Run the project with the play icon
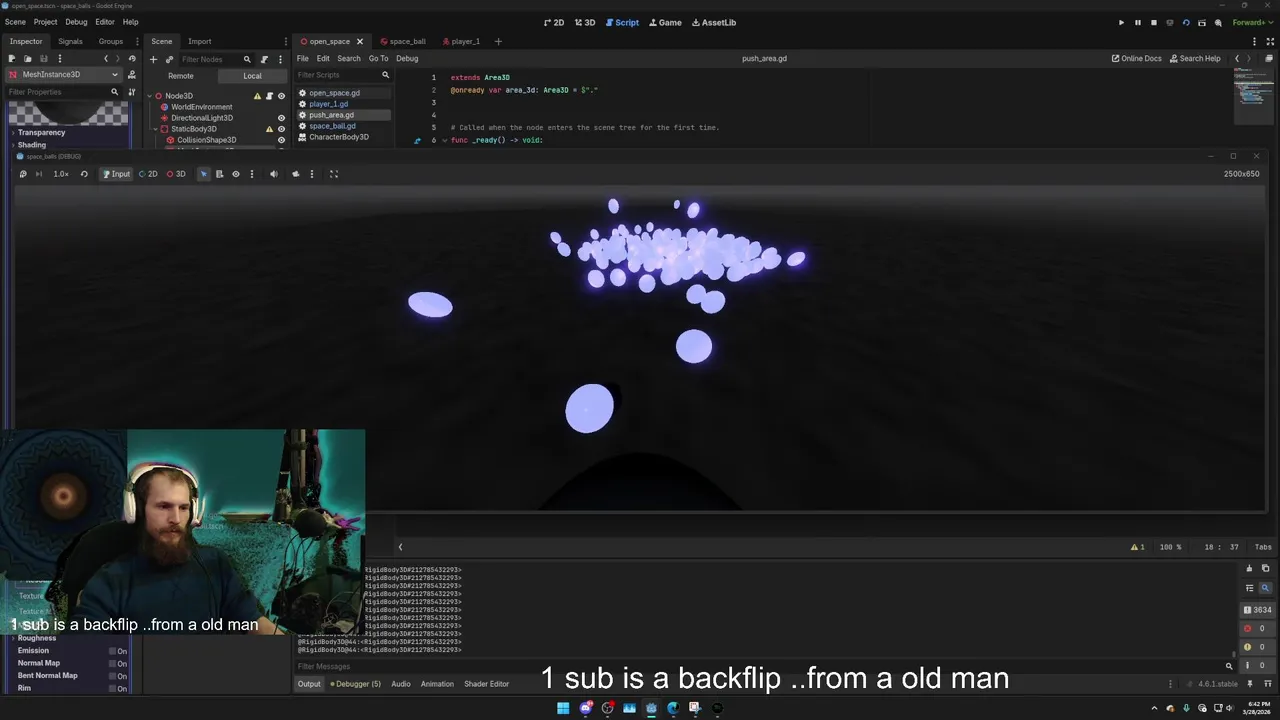This screenshot has height=720, width=1280. (1121, 22)
